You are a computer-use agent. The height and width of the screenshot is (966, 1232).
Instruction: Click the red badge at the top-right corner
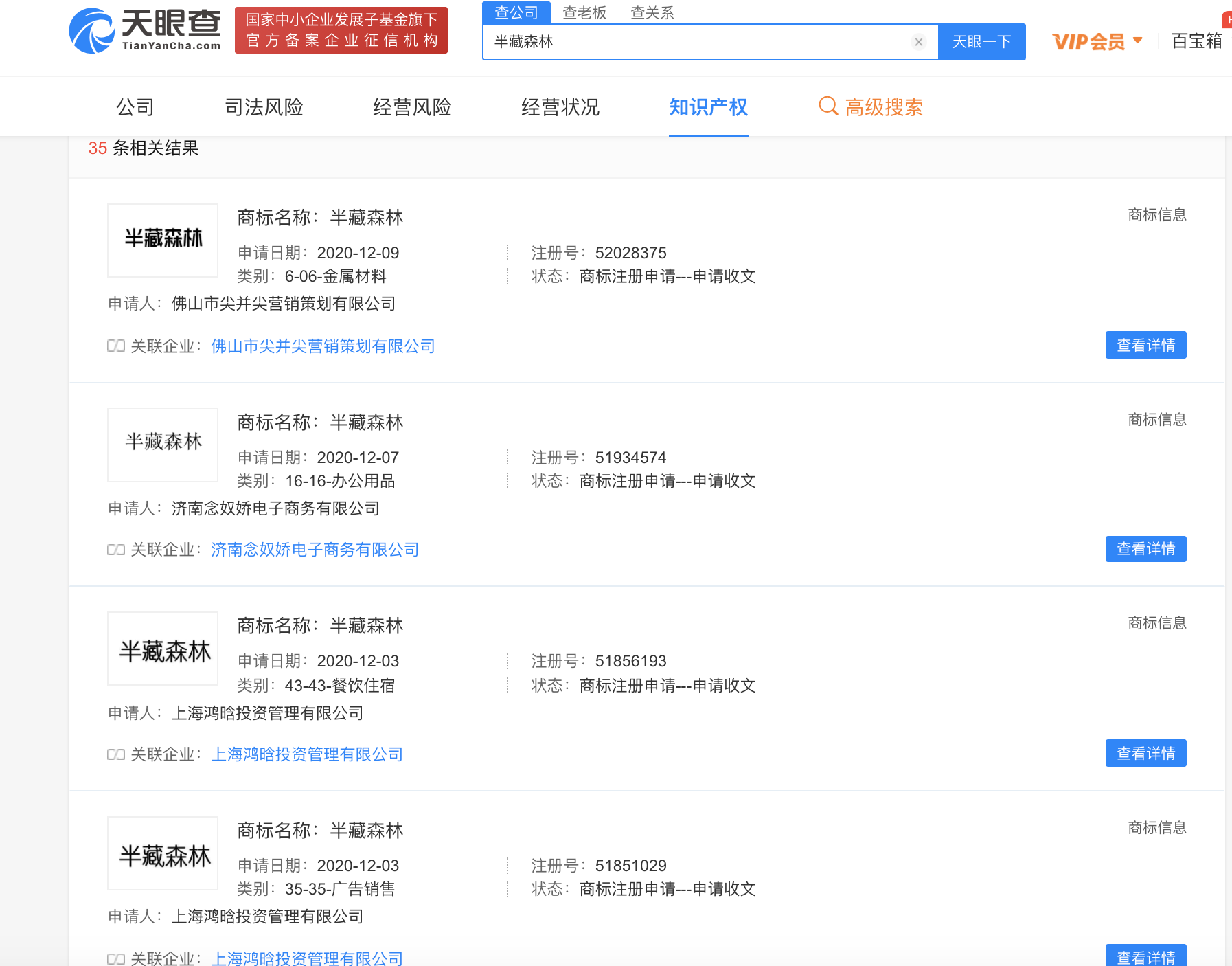point(1227,19)
